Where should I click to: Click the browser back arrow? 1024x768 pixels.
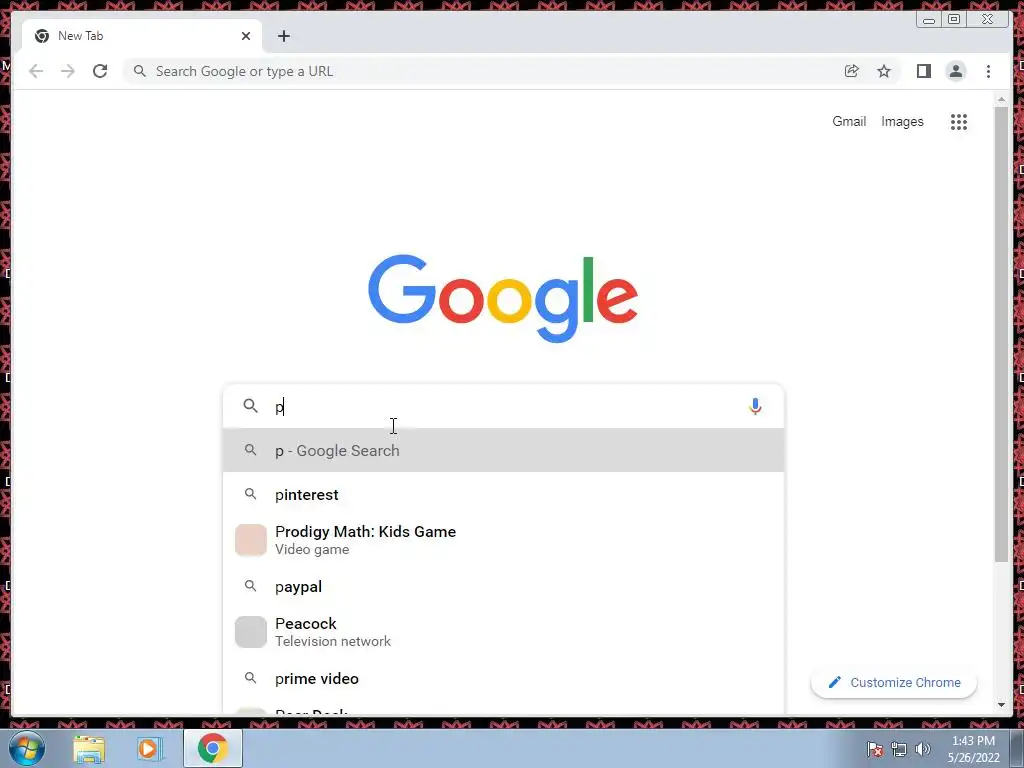point(36,71)
